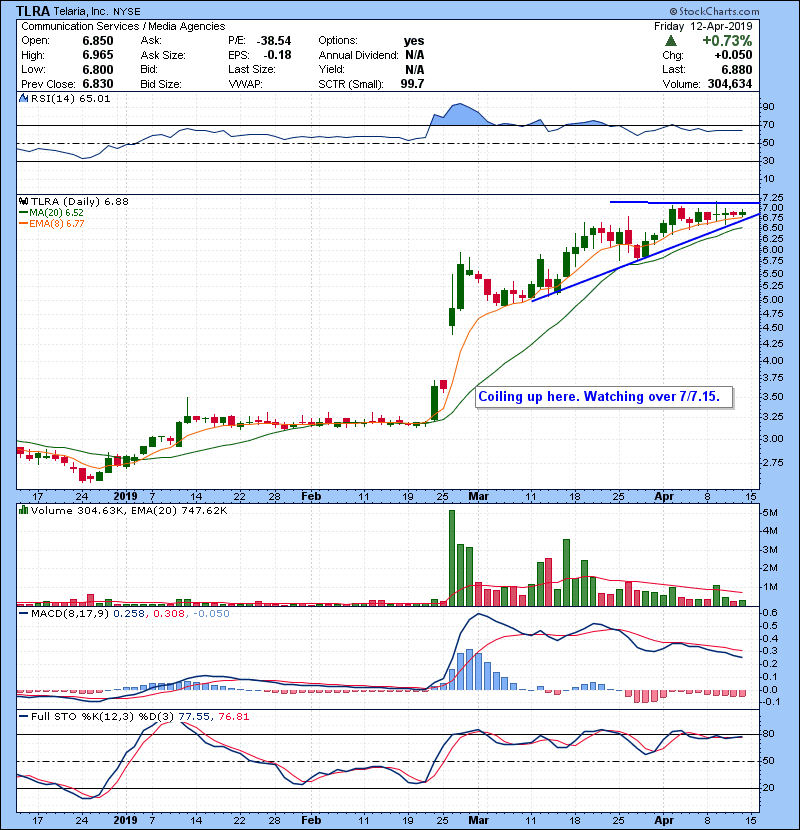Click the RSI 70 axis label
The height and width of the screenshot is (830, 800).
click(x=769, y=125)
